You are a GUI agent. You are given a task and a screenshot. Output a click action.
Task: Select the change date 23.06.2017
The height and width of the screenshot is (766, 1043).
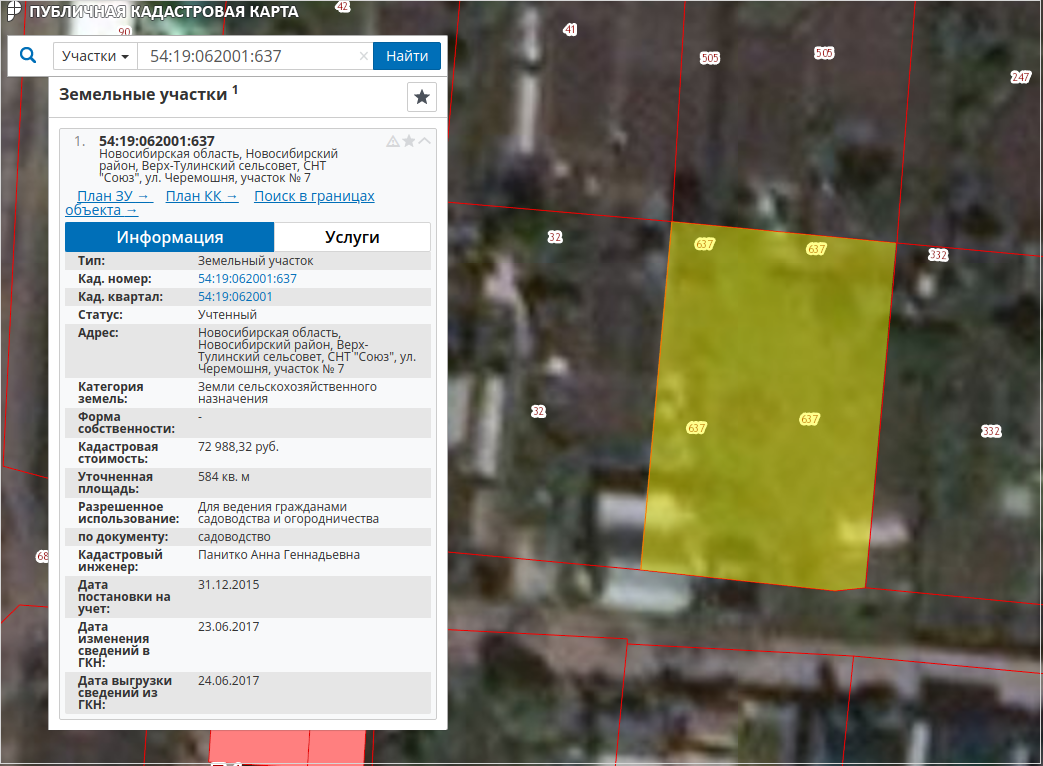click(228, 626)
